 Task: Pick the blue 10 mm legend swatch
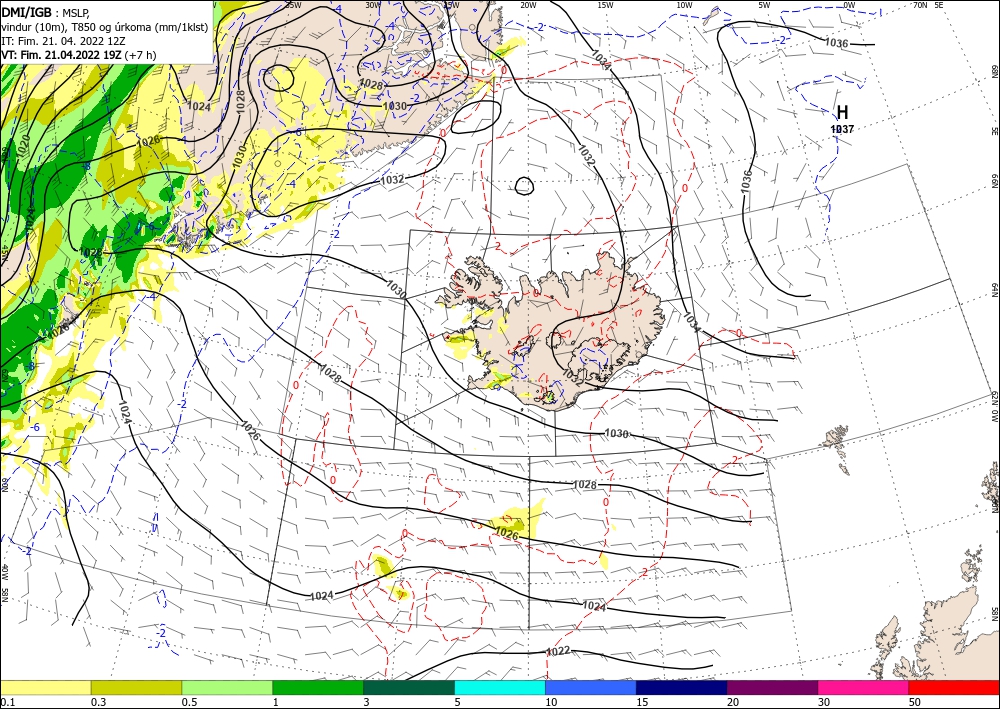(x=591, y=687)
